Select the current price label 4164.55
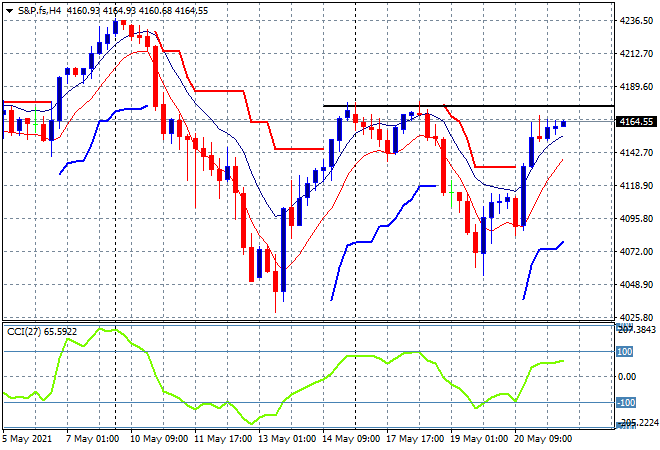Screen dimensions: 660x450 tap(636, 122)
